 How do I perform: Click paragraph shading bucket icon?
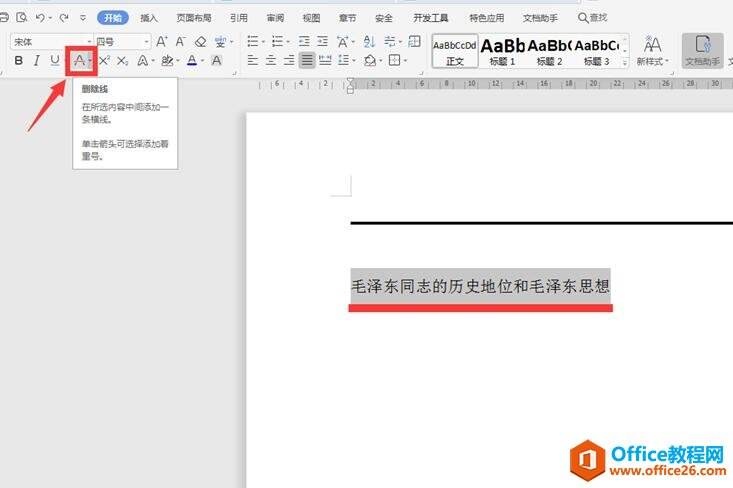[x=370, y=60]
